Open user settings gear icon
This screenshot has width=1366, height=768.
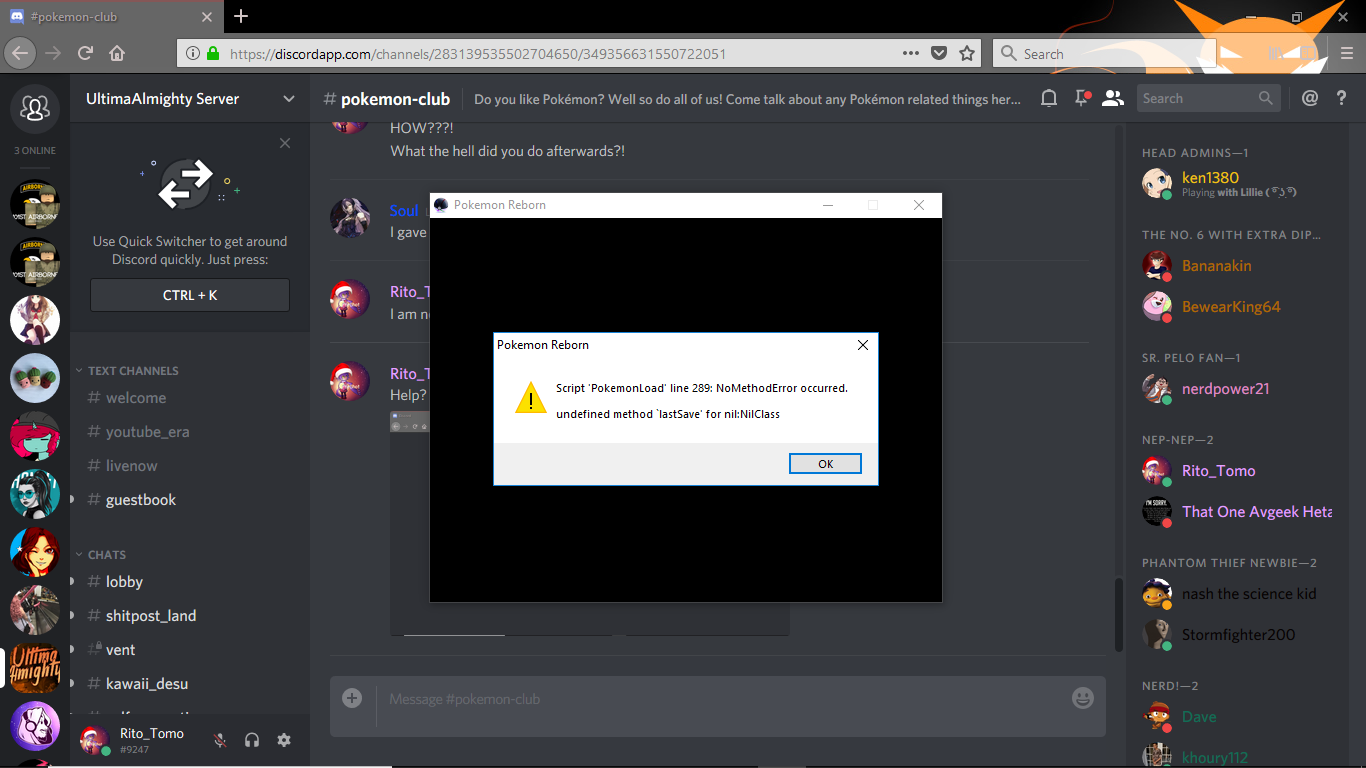coord(284,740)
